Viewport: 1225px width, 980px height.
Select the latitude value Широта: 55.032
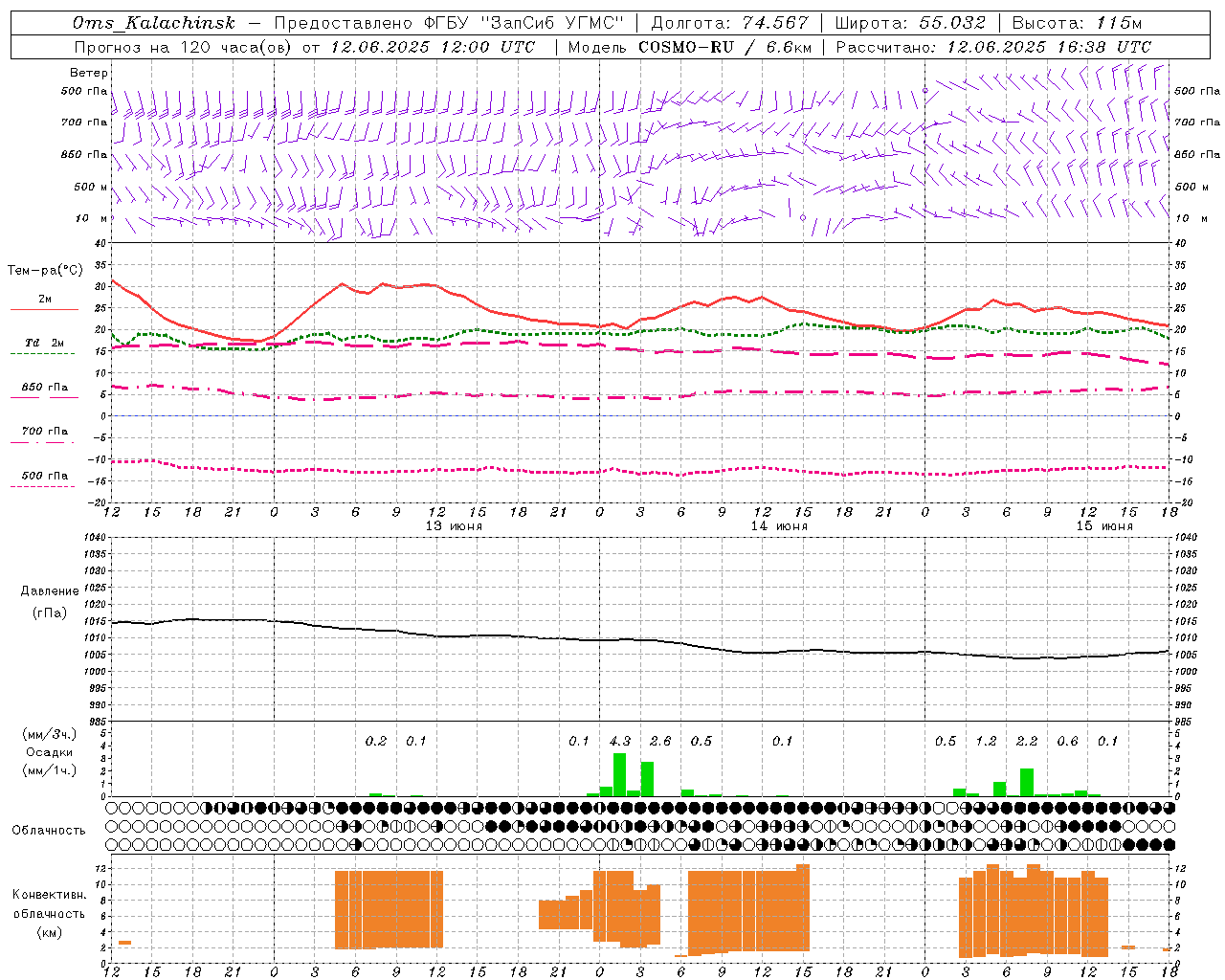(910, 23)
